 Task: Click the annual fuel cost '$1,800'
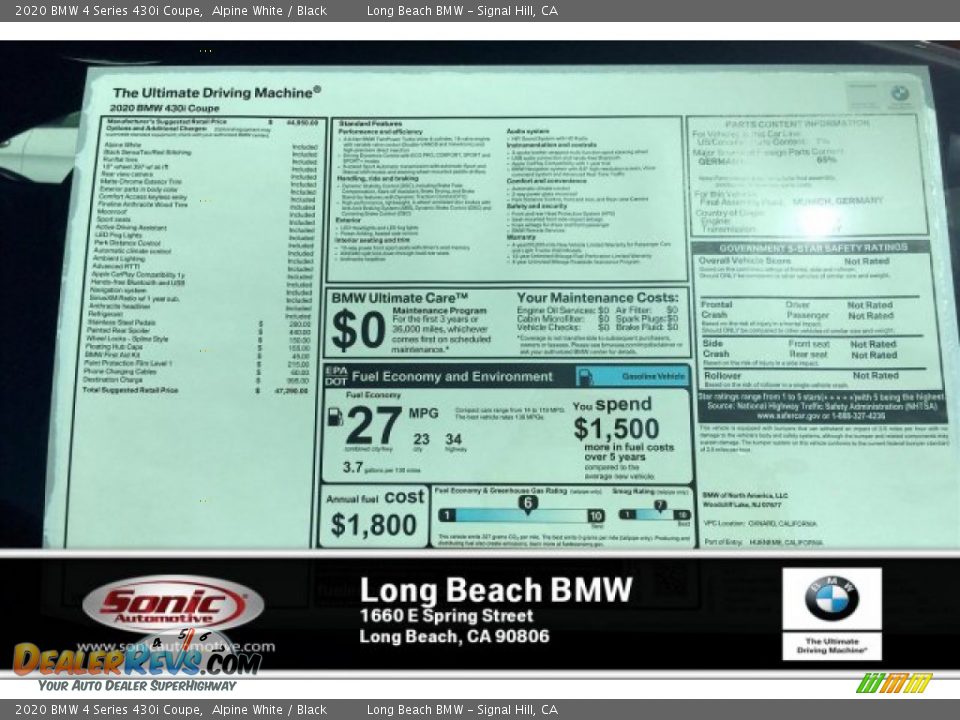[x=373, y=525]
